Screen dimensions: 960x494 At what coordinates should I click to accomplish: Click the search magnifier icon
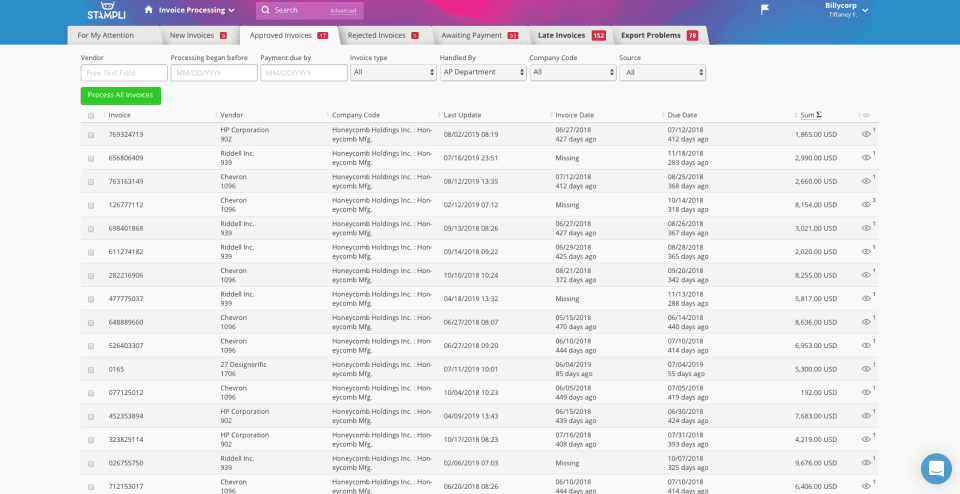point(266,10)
